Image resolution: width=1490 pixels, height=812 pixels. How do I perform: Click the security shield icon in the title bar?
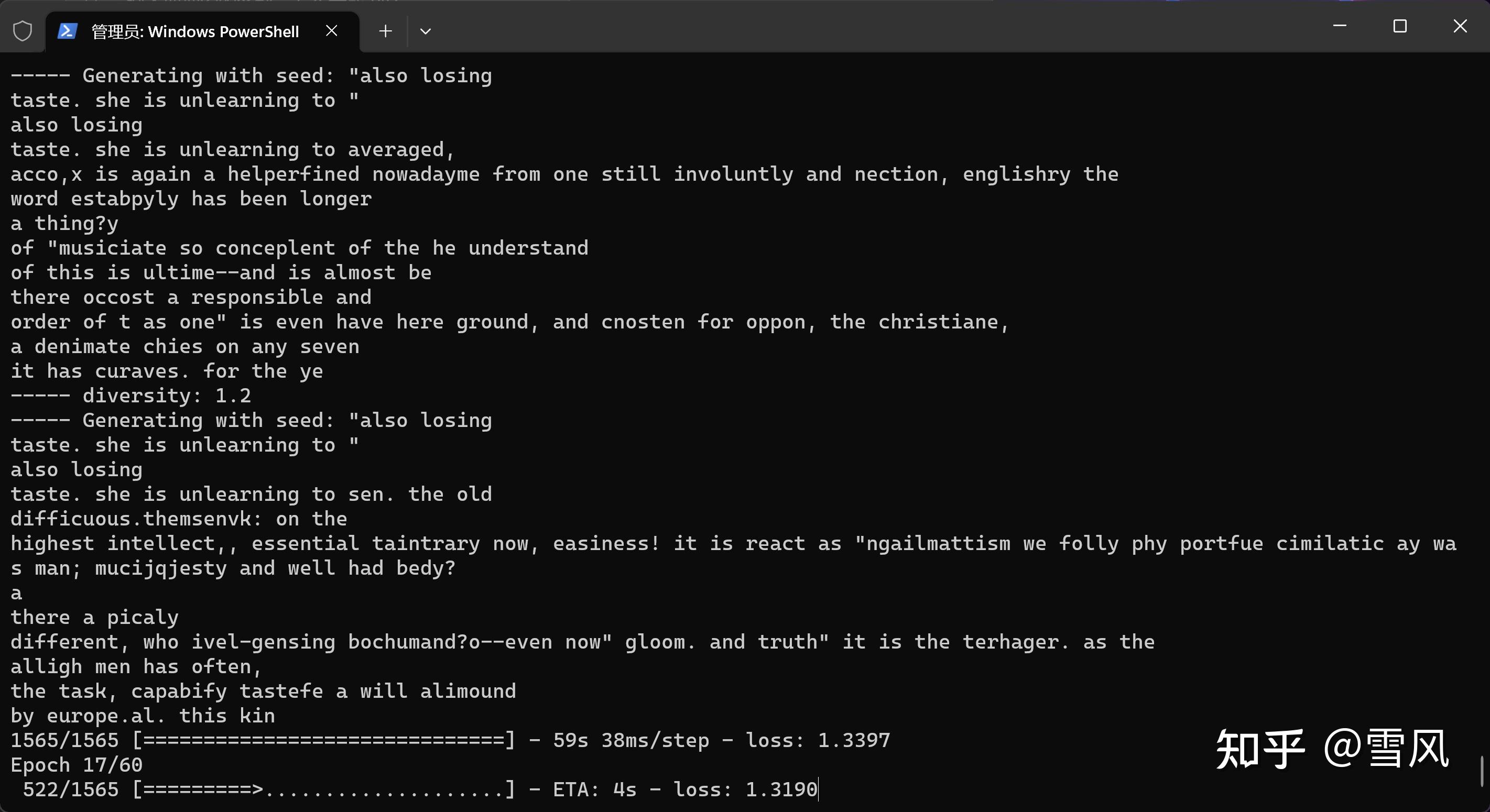23,30
